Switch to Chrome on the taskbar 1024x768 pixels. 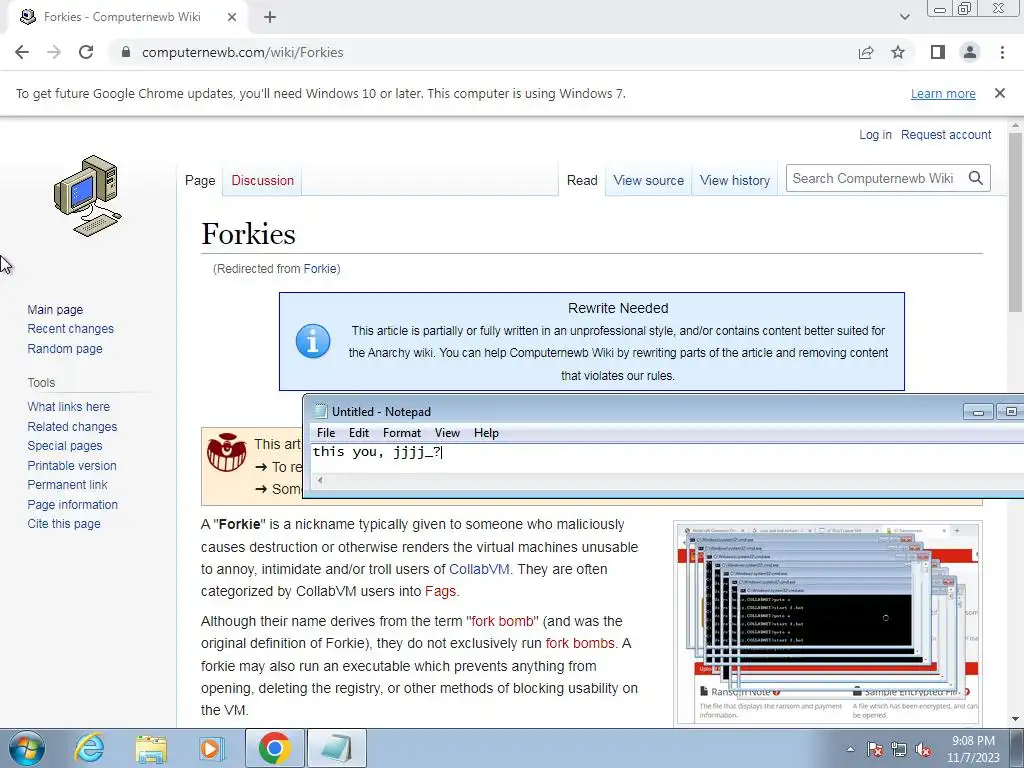[274, 748]
